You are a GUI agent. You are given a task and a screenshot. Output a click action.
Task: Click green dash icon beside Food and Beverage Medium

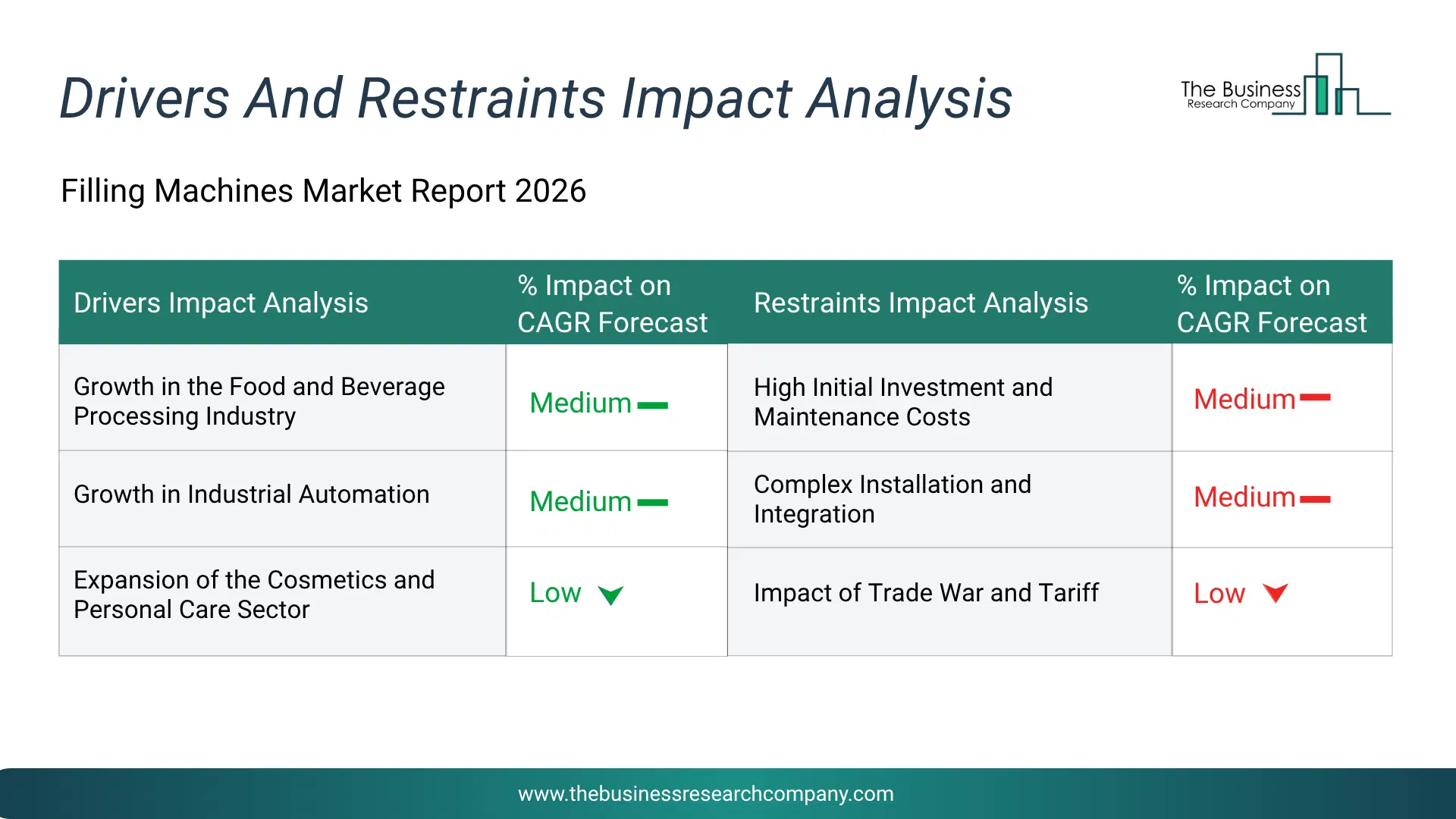[652, 406]
